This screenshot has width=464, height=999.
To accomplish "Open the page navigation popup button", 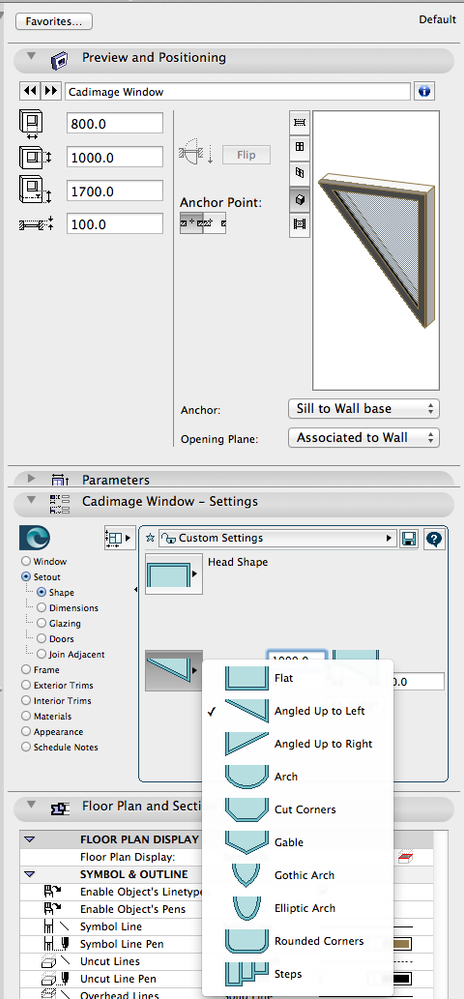I will [x=119, y=538].
